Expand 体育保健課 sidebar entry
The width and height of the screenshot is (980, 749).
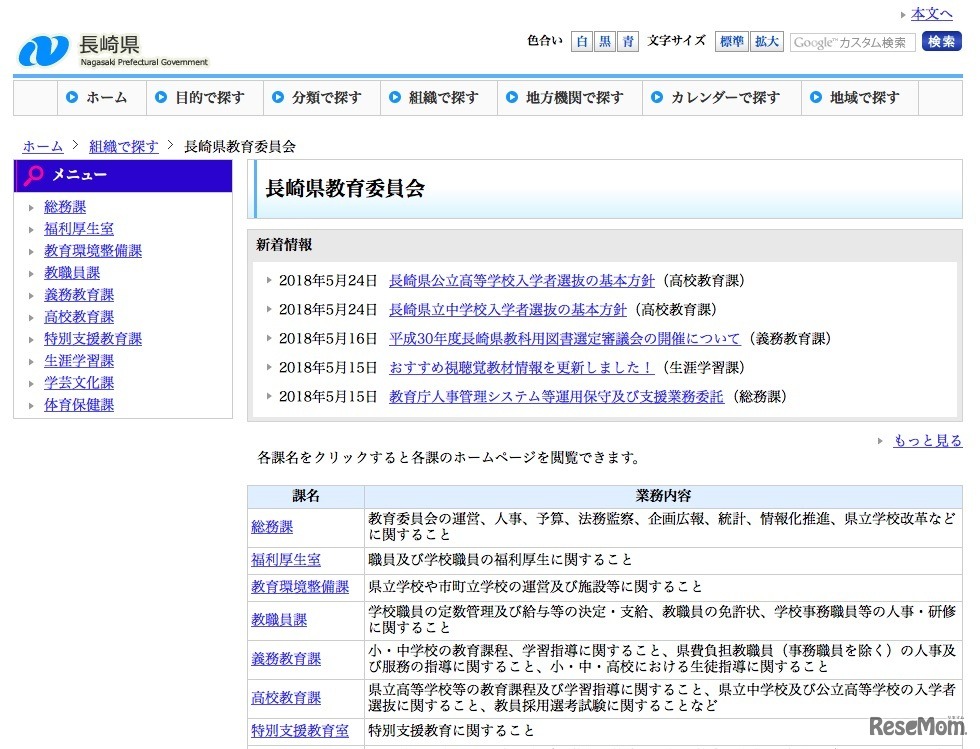click(79, 405)
